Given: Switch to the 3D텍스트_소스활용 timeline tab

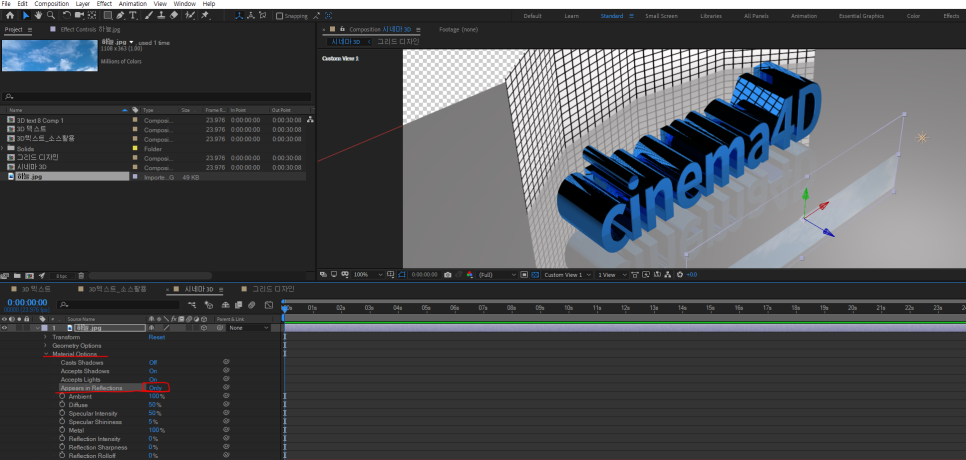Looking at the screenshot, I should pos(118,289).
